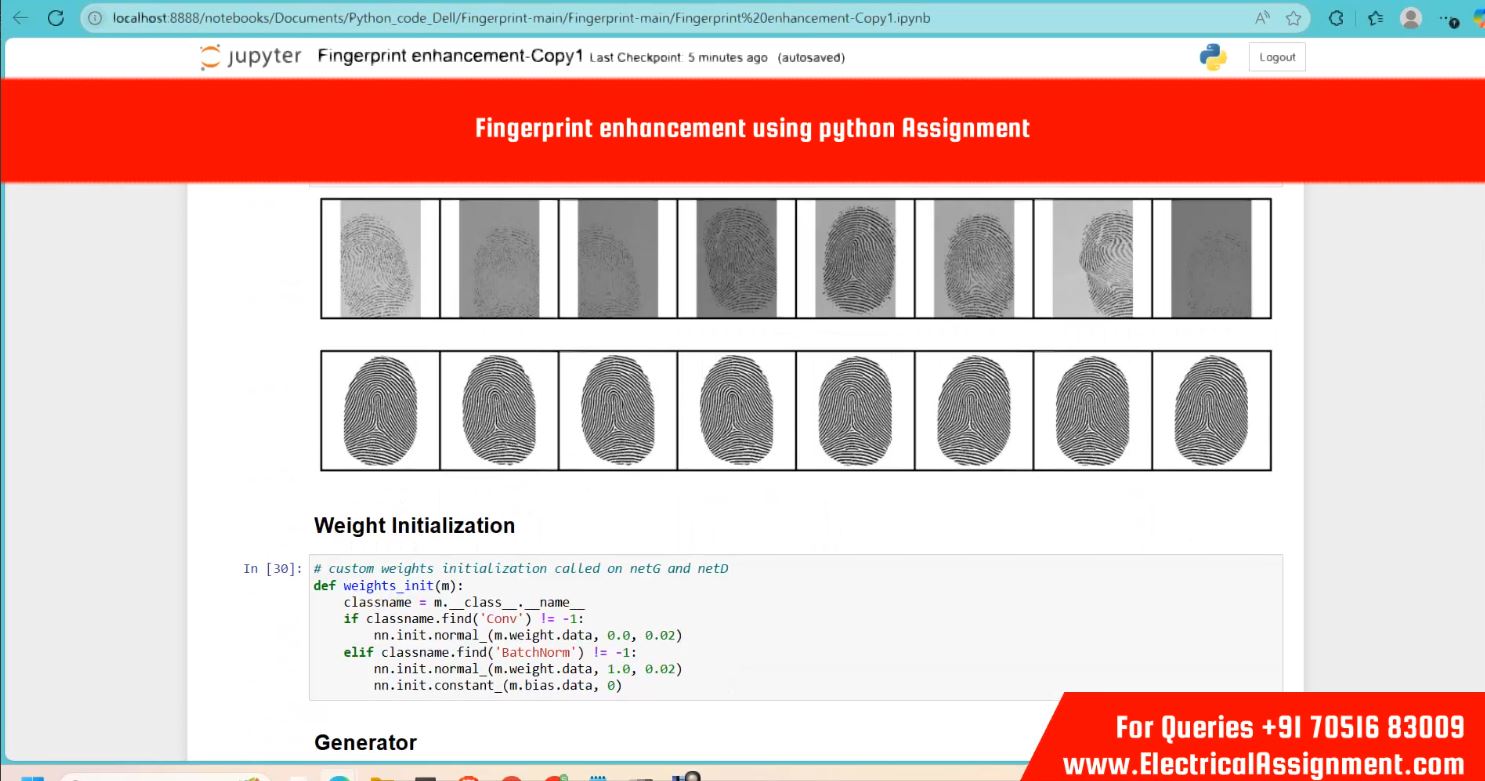Reload the page with the refresh icon

tap(56, 18)
